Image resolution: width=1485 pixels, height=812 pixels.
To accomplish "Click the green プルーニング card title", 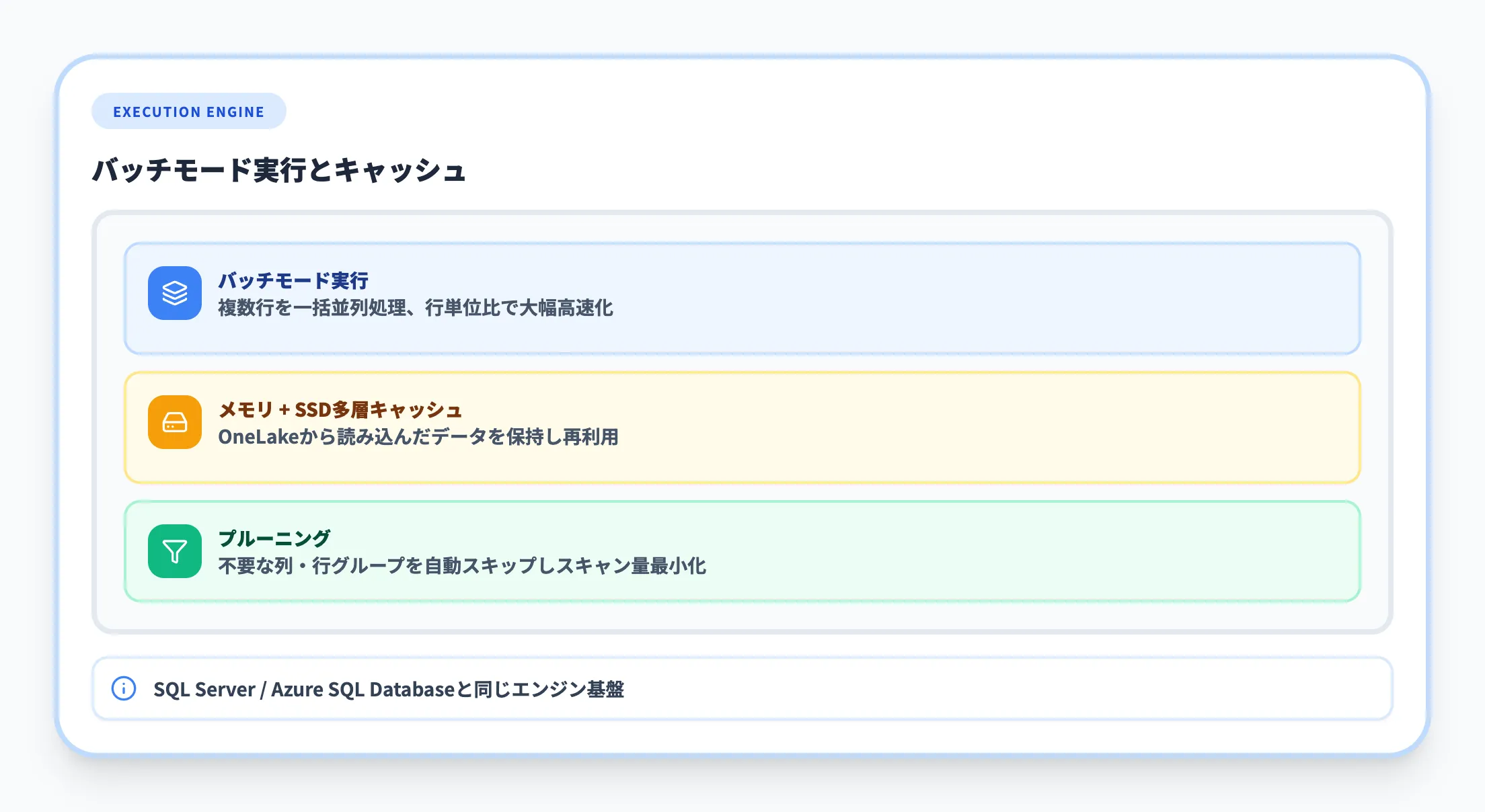I will [274, 538].
